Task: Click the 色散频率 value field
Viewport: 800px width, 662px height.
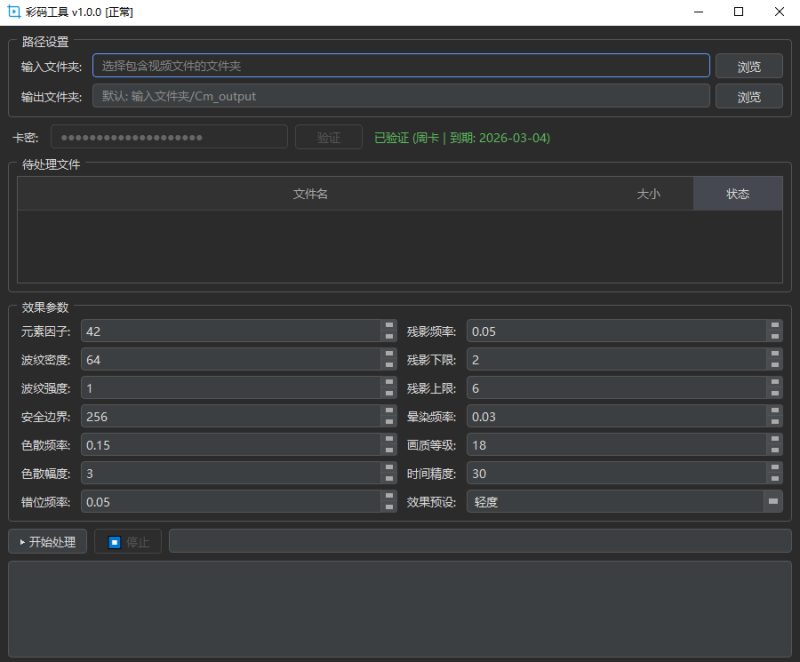Action: pyautogui.click(x=230, y=445)
